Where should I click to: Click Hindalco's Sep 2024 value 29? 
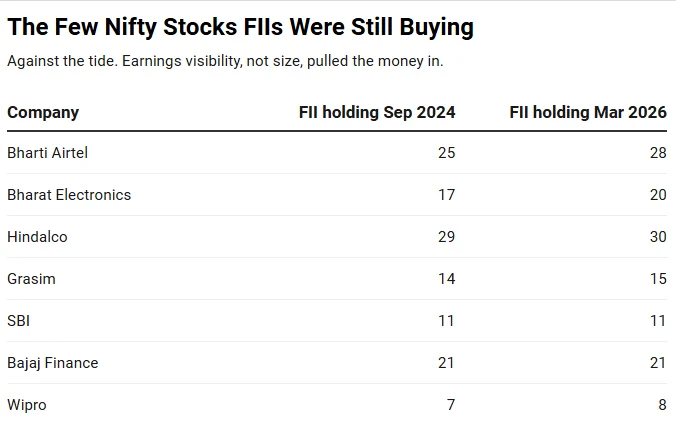pyautogui.click(x=447, y=237)
